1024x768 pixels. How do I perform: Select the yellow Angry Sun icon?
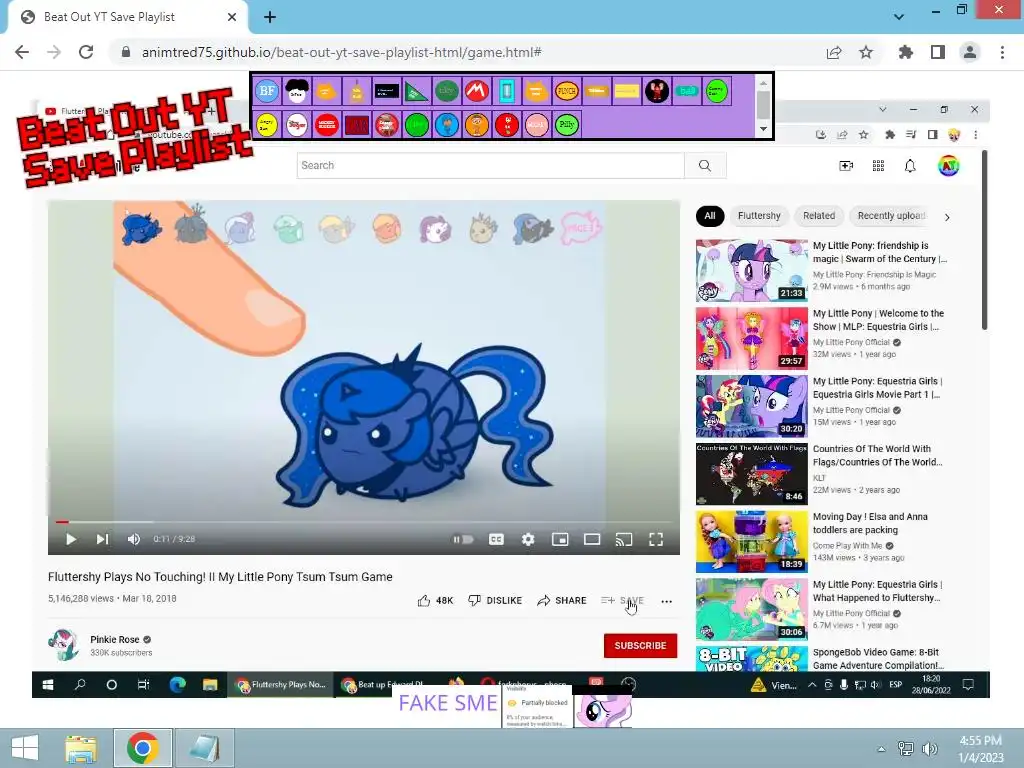267,124
